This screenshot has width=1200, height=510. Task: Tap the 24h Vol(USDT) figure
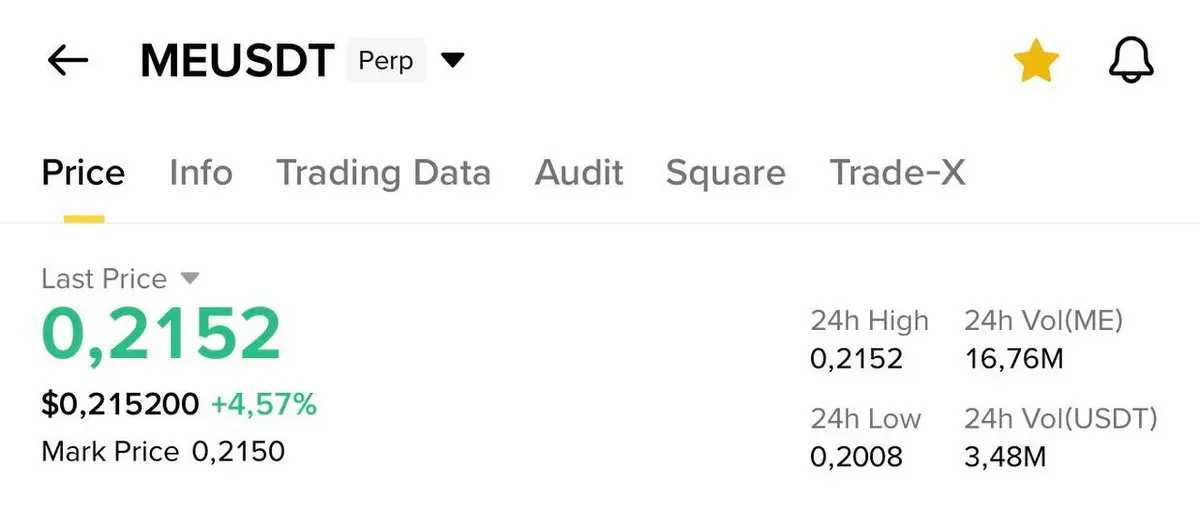pyautogui.click(x=1005, y=457)
